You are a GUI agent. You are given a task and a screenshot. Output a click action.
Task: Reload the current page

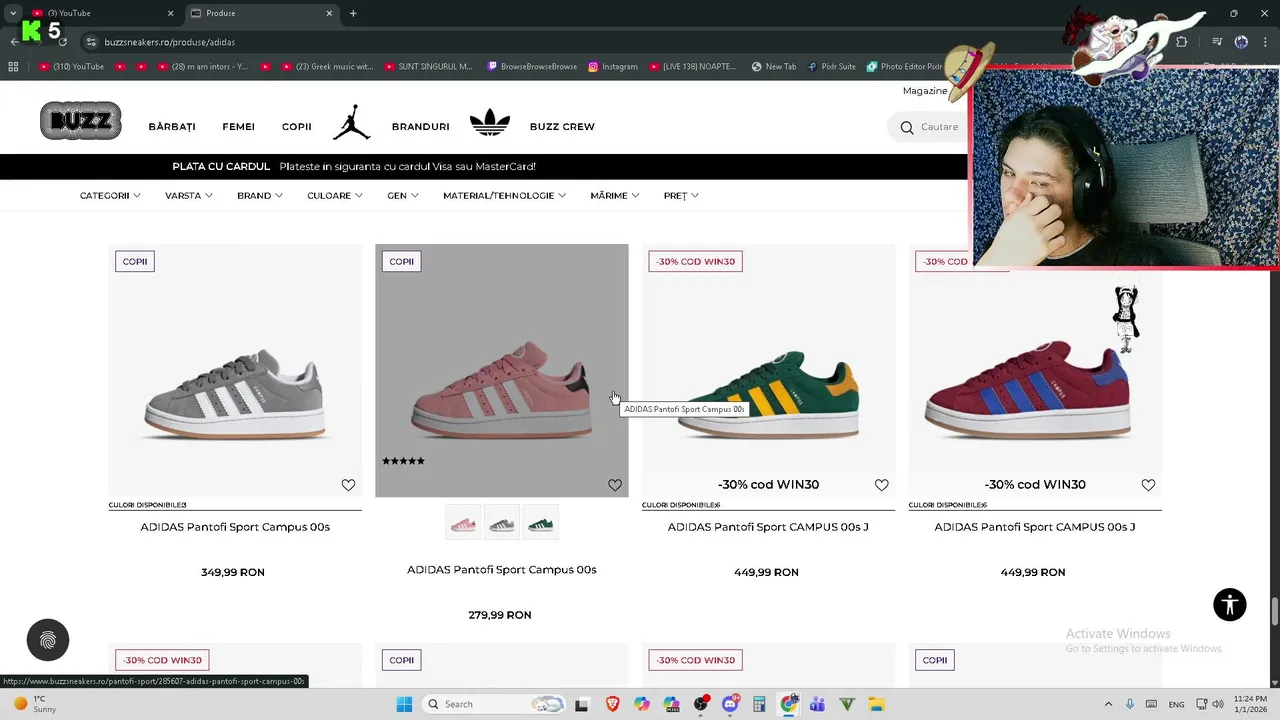(x=63, y=42)
